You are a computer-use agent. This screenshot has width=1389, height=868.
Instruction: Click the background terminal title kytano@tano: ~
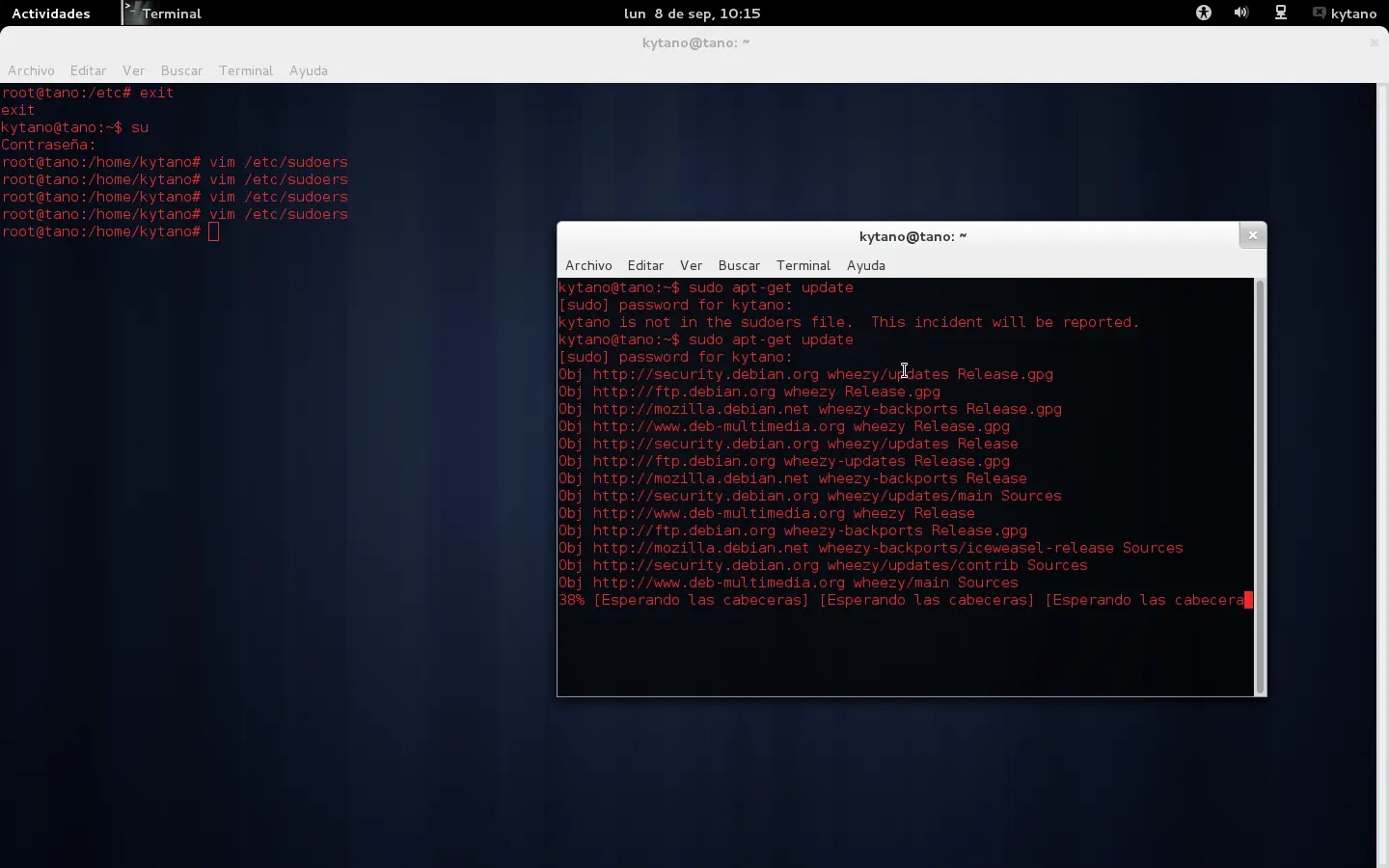coord(695,42)
